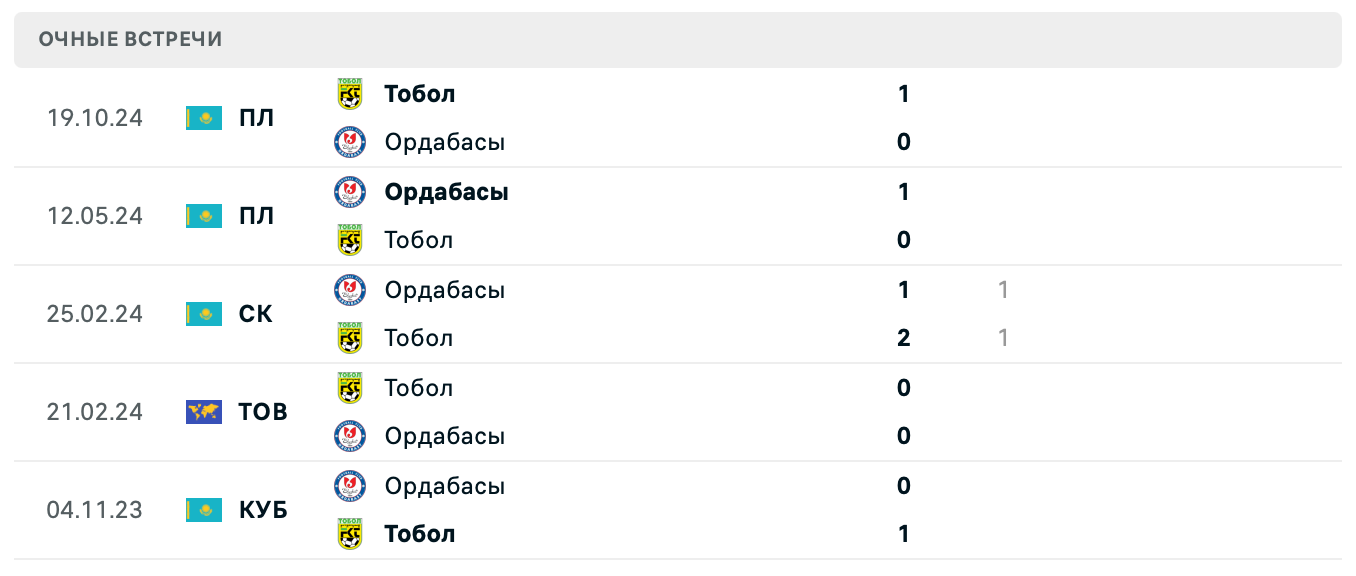Select the 12.05.24 date entry
1356x576 pixels.
tap(95, 215)
